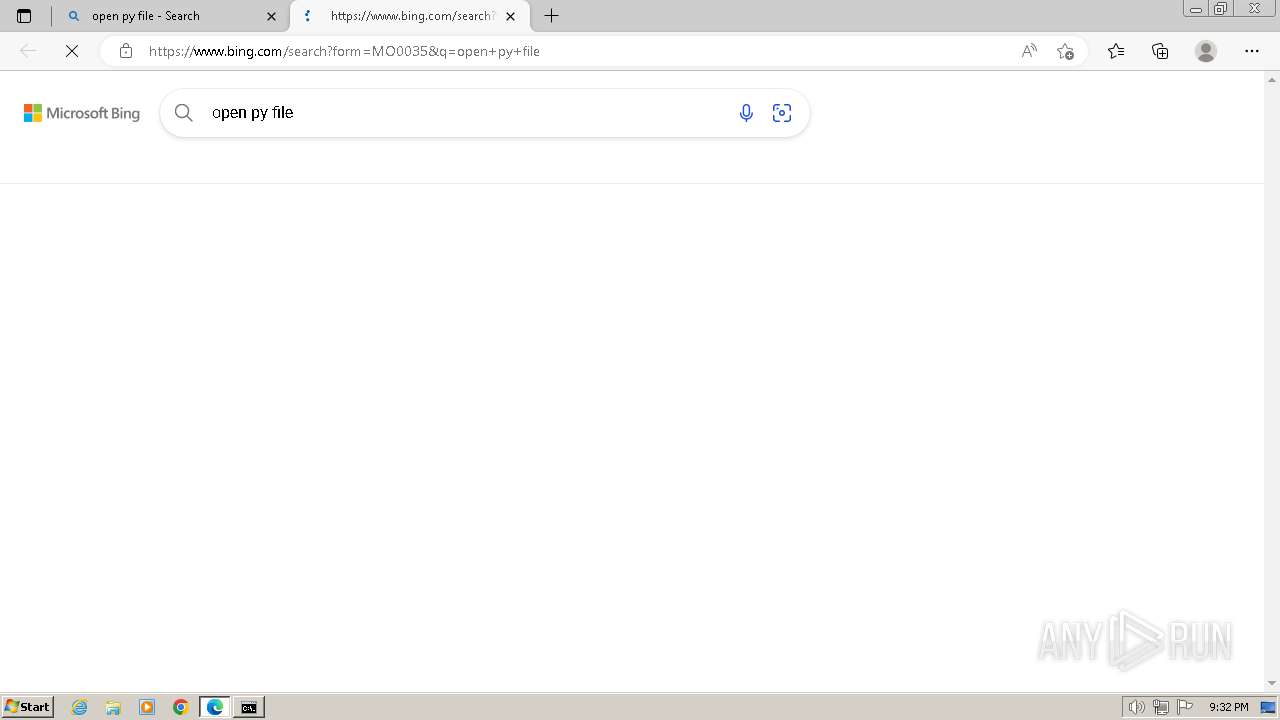Open the tab actions menu icon

point(24,16)
